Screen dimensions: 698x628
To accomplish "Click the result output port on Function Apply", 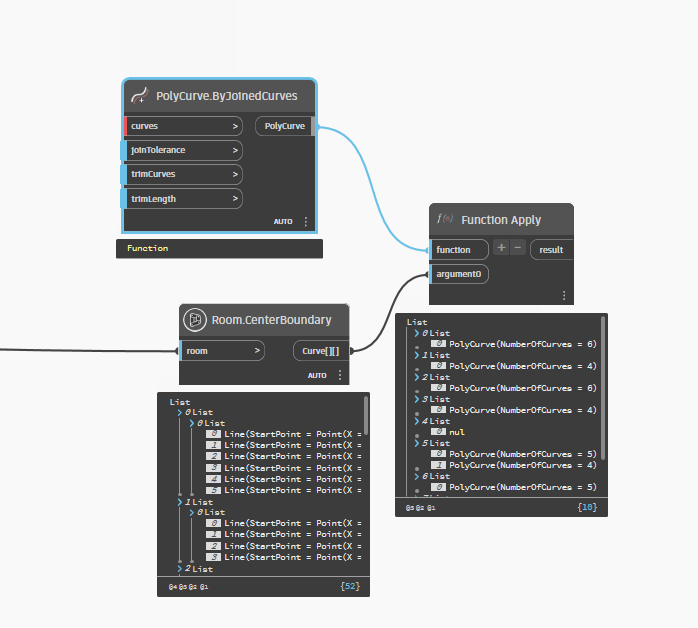I will 551,249.
